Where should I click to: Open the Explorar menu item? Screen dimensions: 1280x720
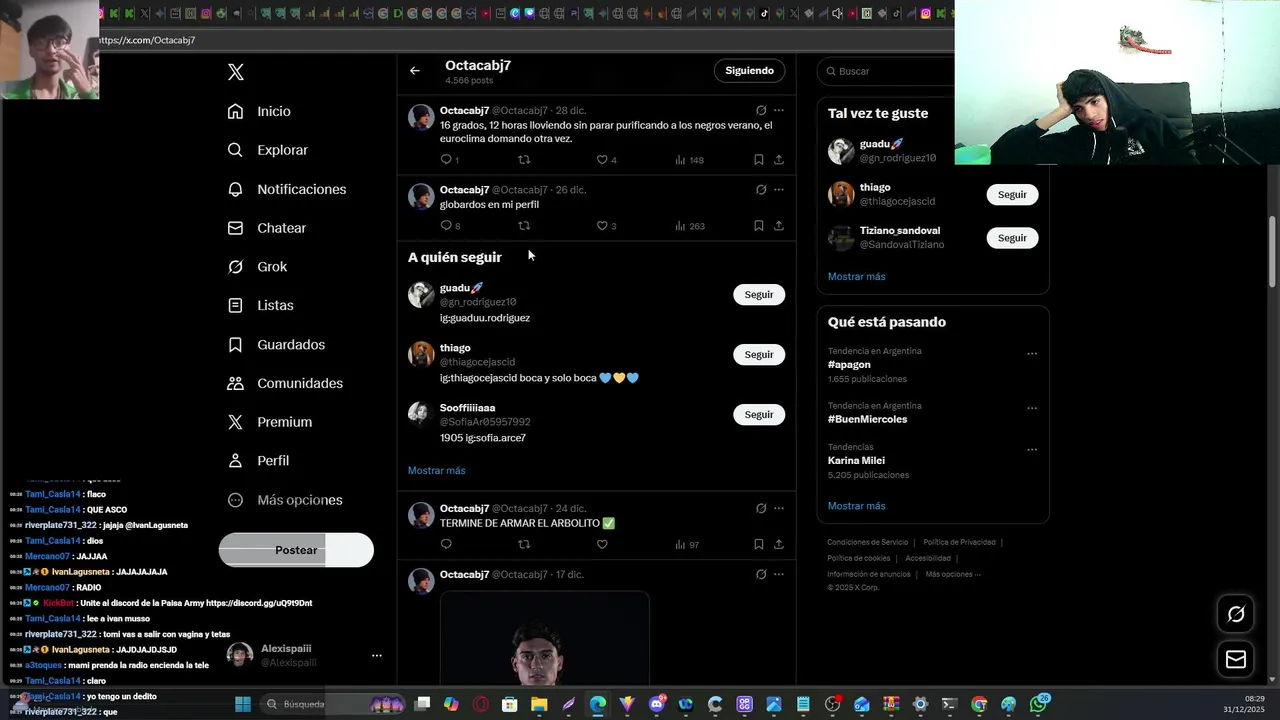click(267, 150)
